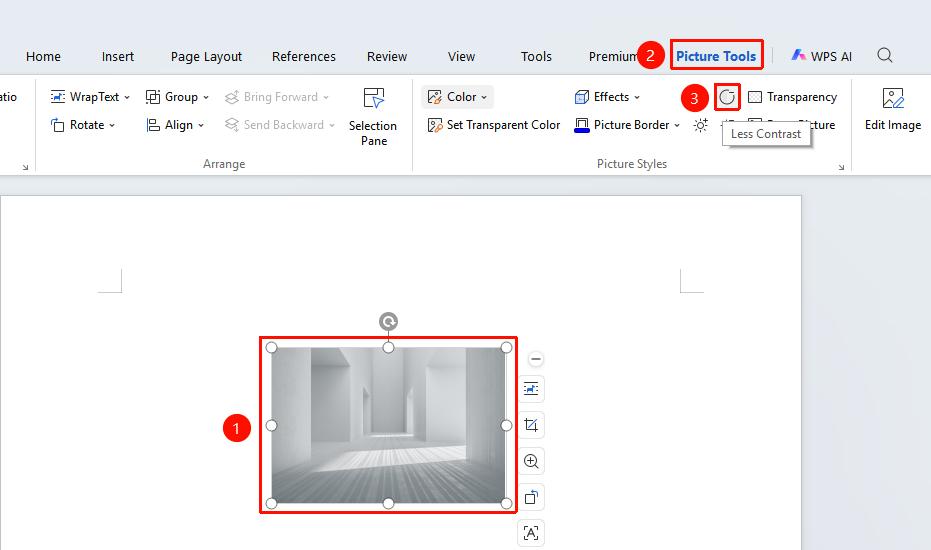Open the Color dropdown
This screenshot has width=931, height=550.
coord(457,97)
